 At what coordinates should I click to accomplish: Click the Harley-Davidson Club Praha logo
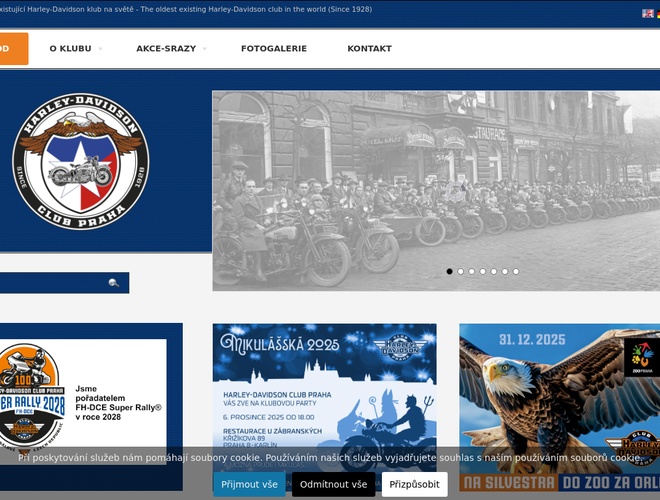click(x=80, y=162)
